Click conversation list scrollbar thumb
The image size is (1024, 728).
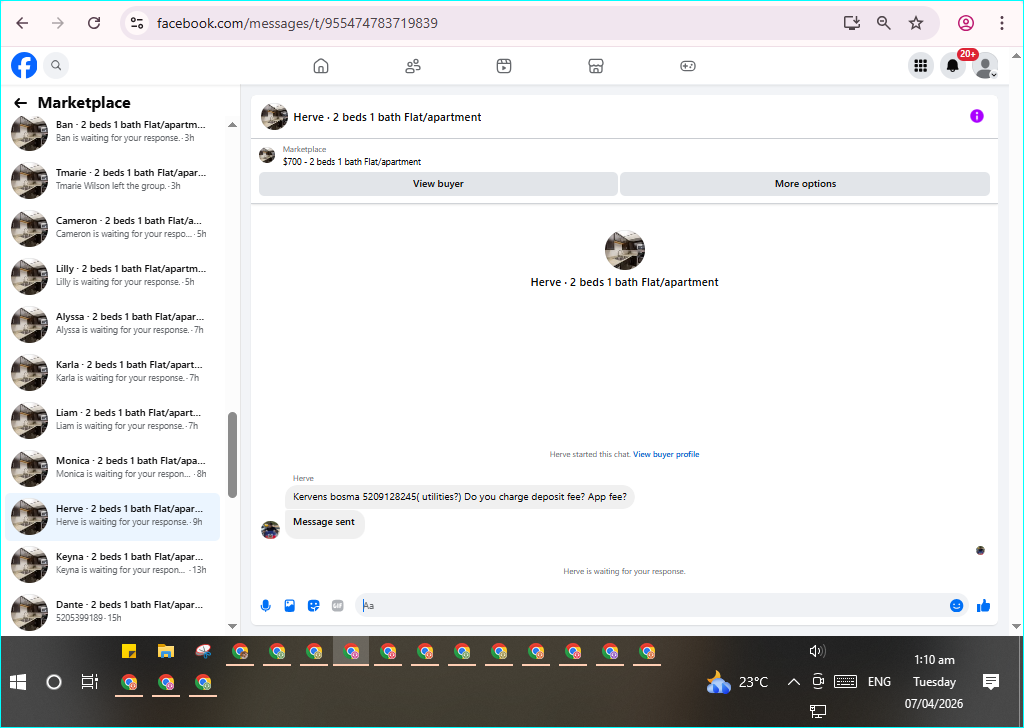[x=232, y=455]
